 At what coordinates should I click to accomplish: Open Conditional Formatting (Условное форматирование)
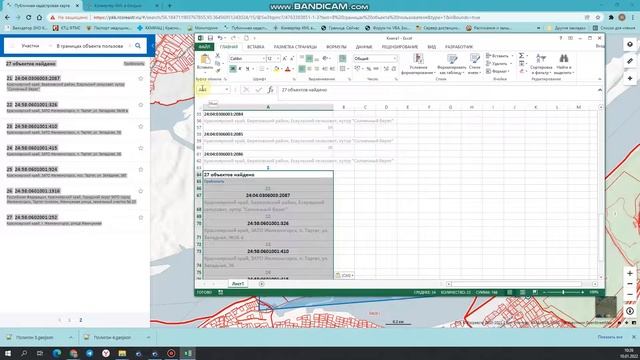(x=418, y=64)
